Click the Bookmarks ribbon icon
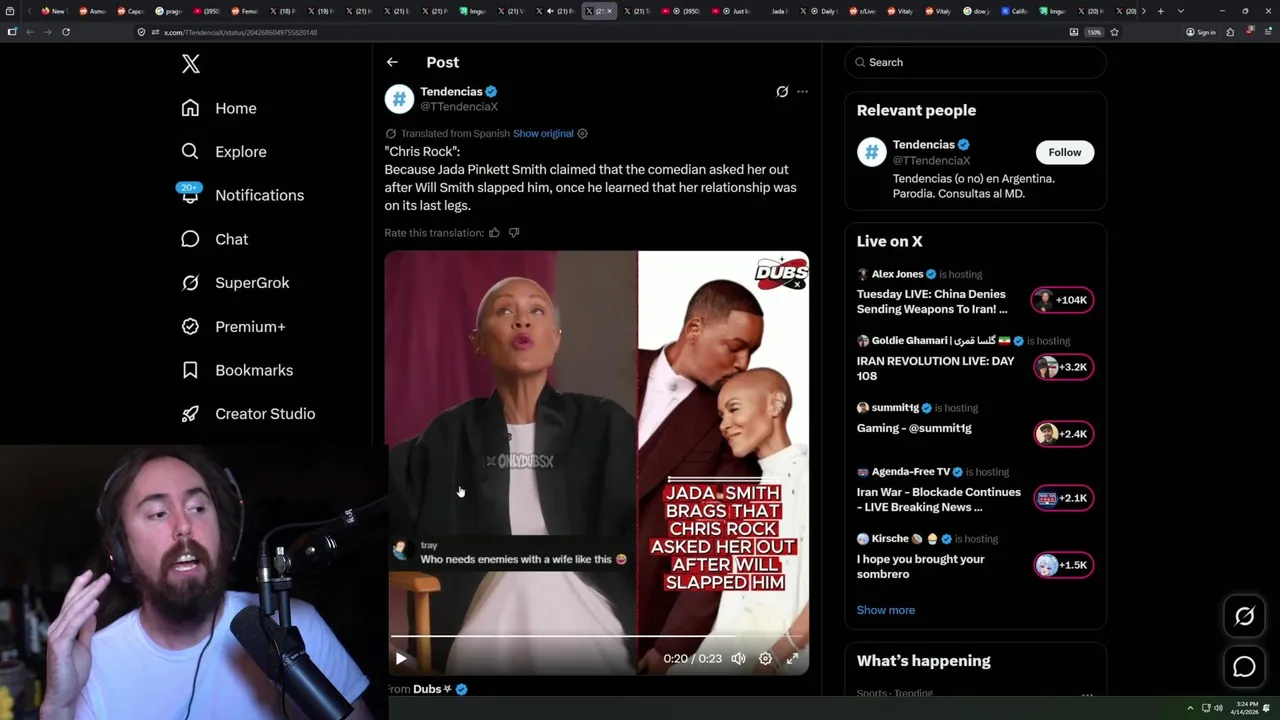The width and height of the screenshot is (1280, 720). [190, 370]
